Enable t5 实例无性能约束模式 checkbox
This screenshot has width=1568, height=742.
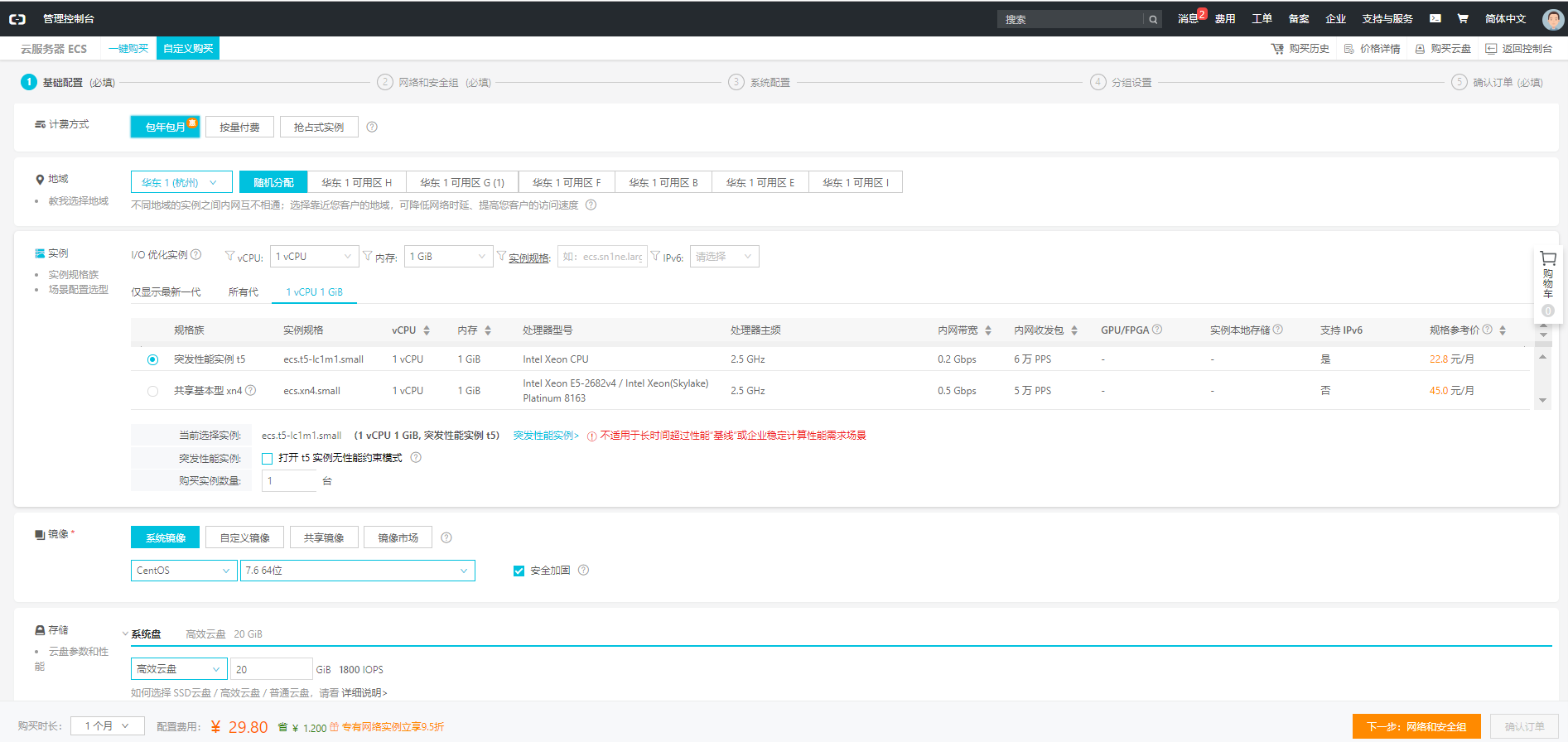click(267, 459)
